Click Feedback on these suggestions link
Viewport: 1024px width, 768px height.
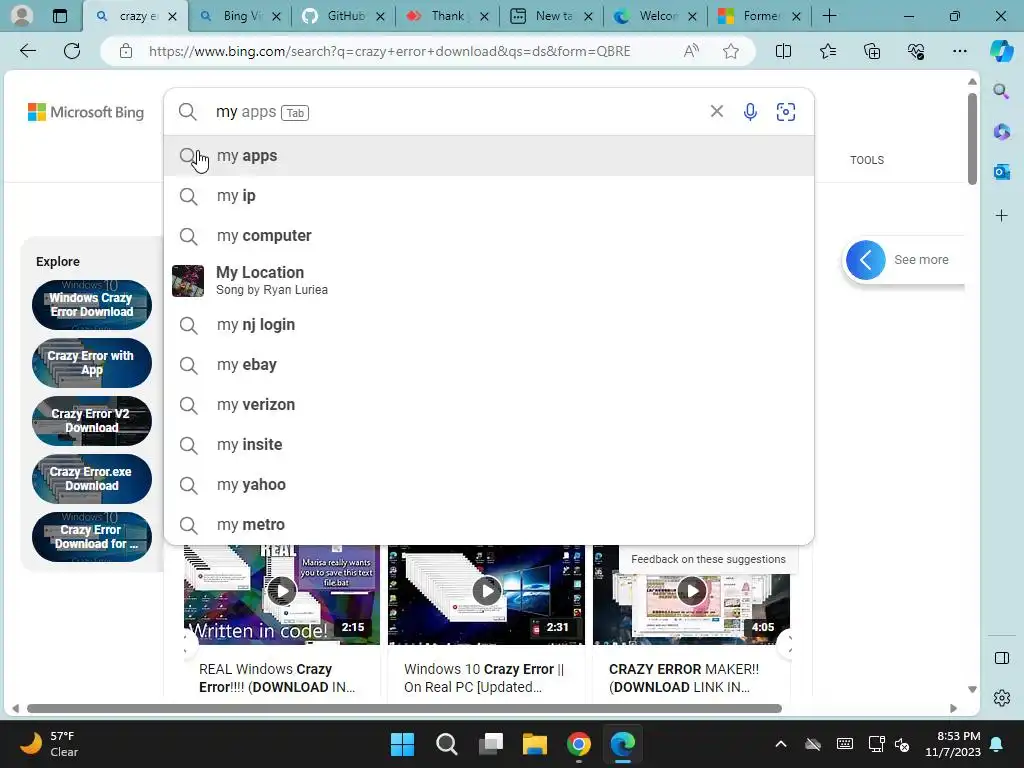coord(708,559)
